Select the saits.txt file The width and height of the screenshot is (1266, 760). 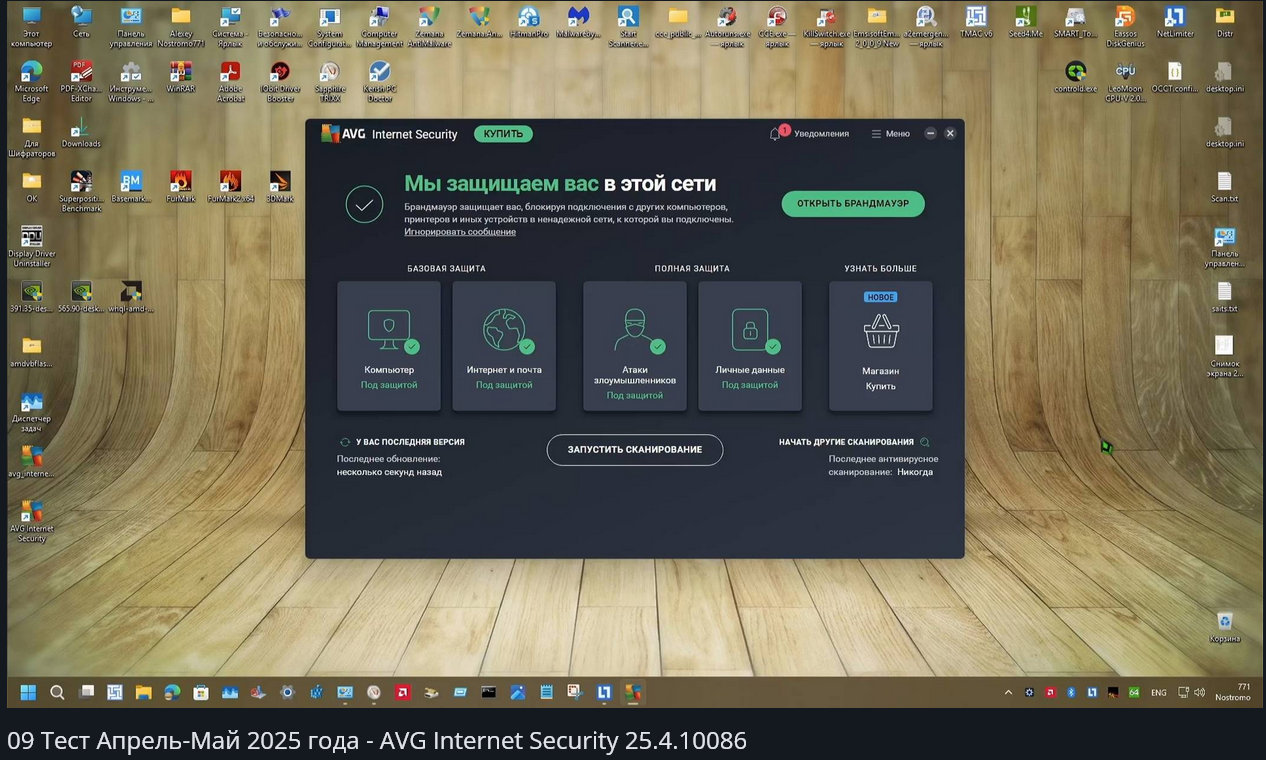[1224, 297]
